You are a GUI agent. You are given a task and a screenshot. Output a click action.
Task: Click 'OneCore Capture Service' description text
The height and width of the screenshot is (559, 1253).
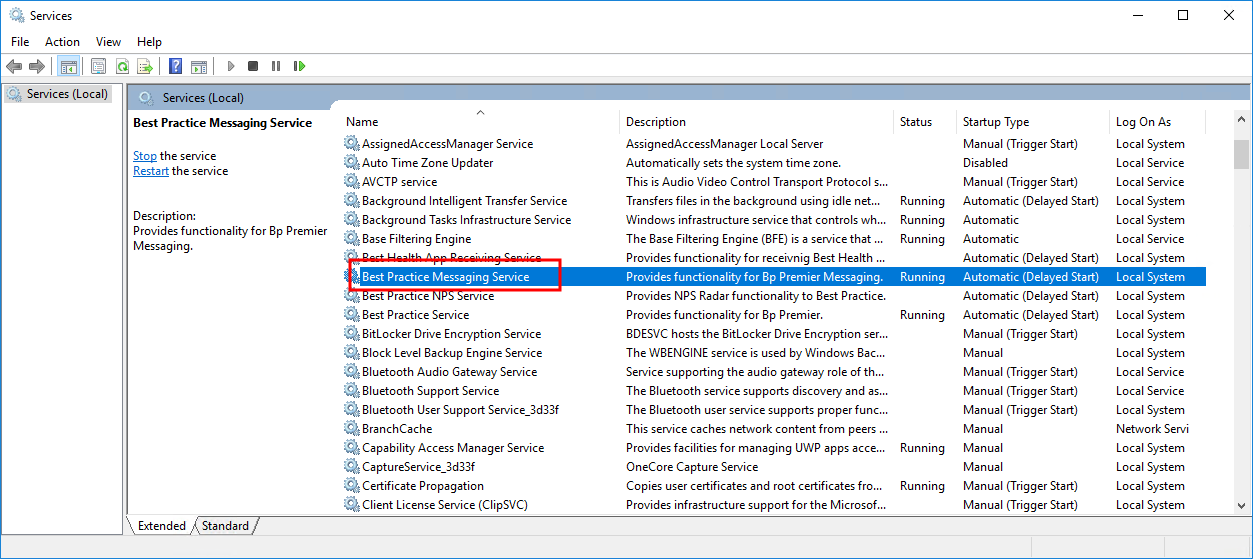click(692, 467)
